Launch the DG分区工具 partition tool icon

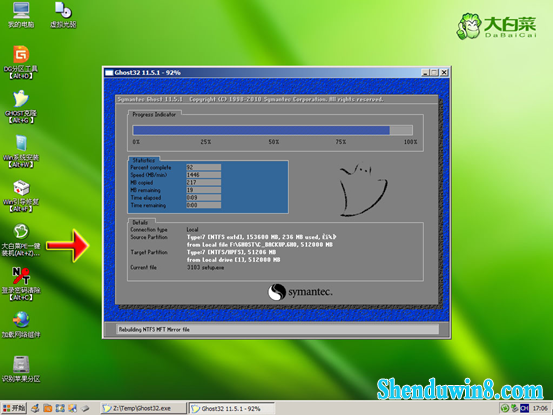[21, 62]
